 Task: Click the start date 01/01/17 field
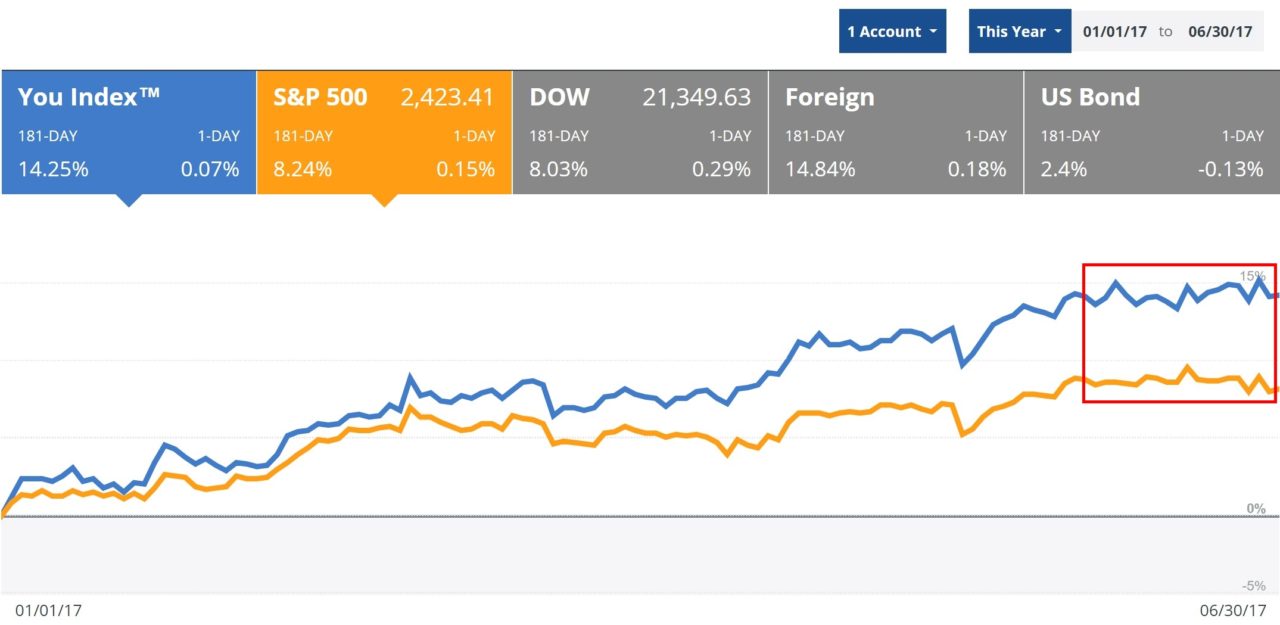click(1115, 32)
